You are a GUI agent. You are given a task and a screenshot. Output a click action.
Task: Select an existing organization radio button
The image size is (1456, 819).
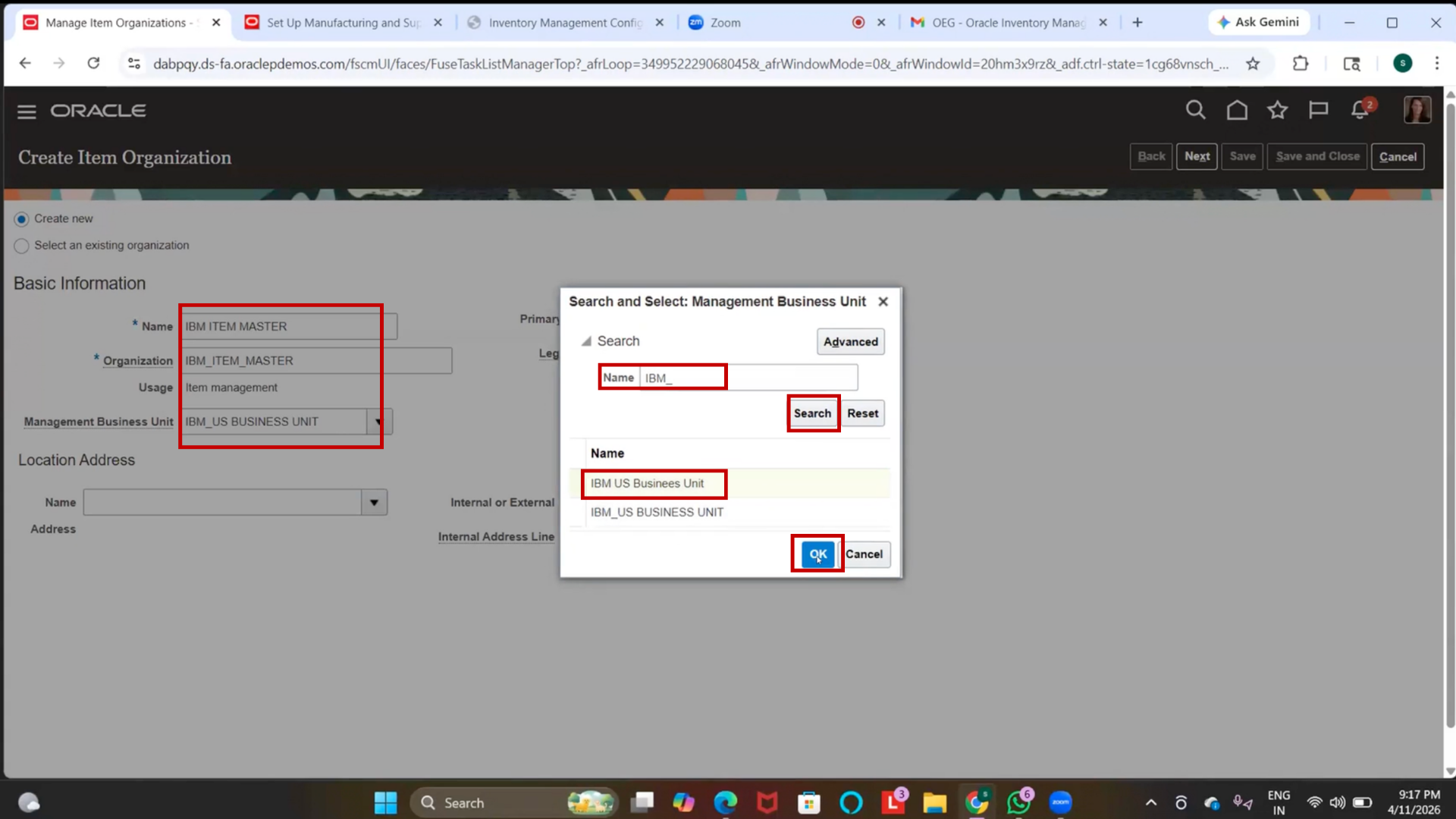pos(21,246)
